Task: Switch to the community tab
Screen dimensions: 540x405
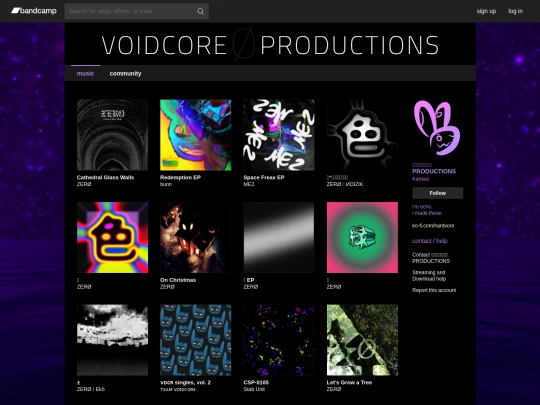Action: (x=125, y=73)
